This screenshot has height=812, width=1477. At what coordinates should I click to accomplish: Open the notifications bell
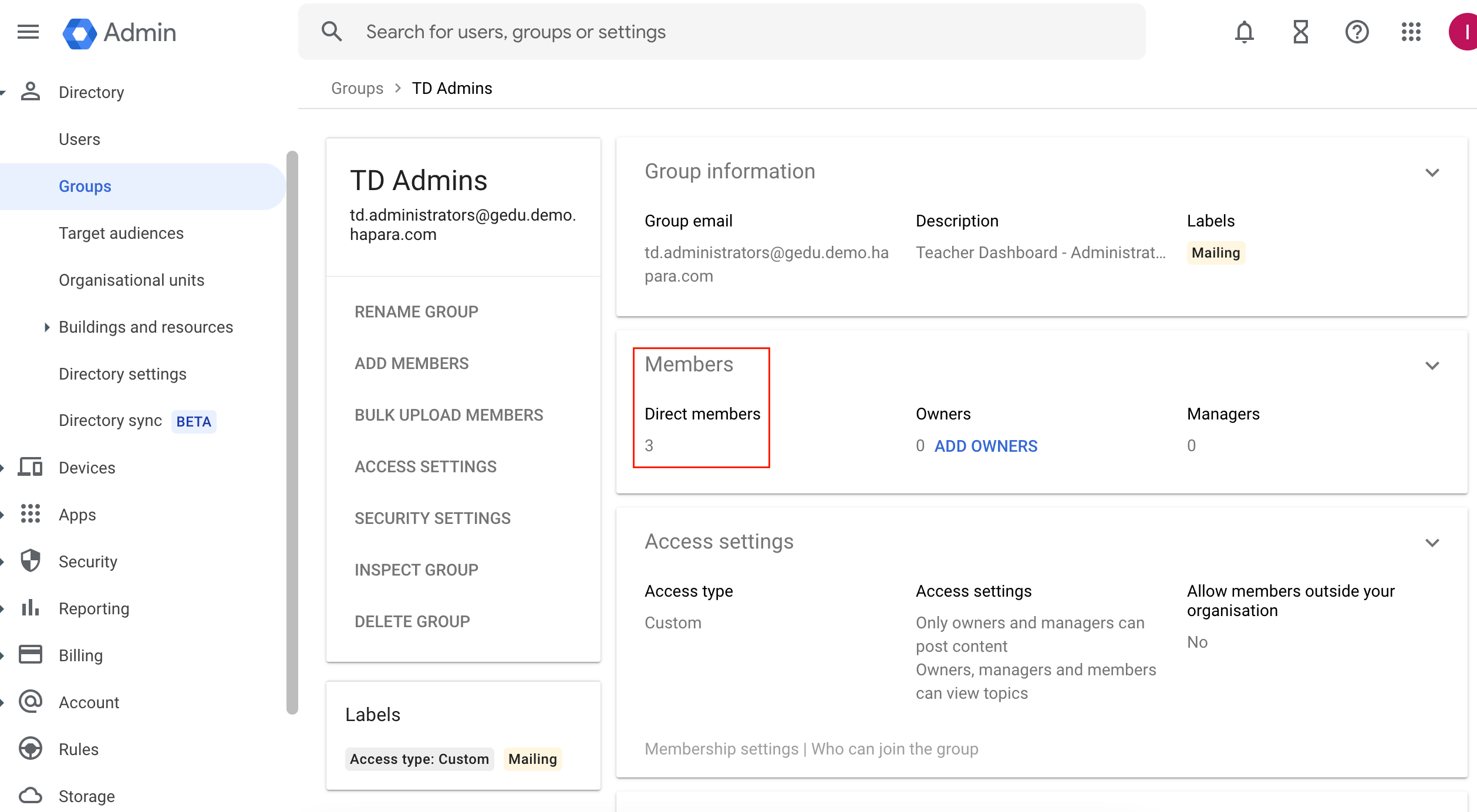coord(1244,32)
